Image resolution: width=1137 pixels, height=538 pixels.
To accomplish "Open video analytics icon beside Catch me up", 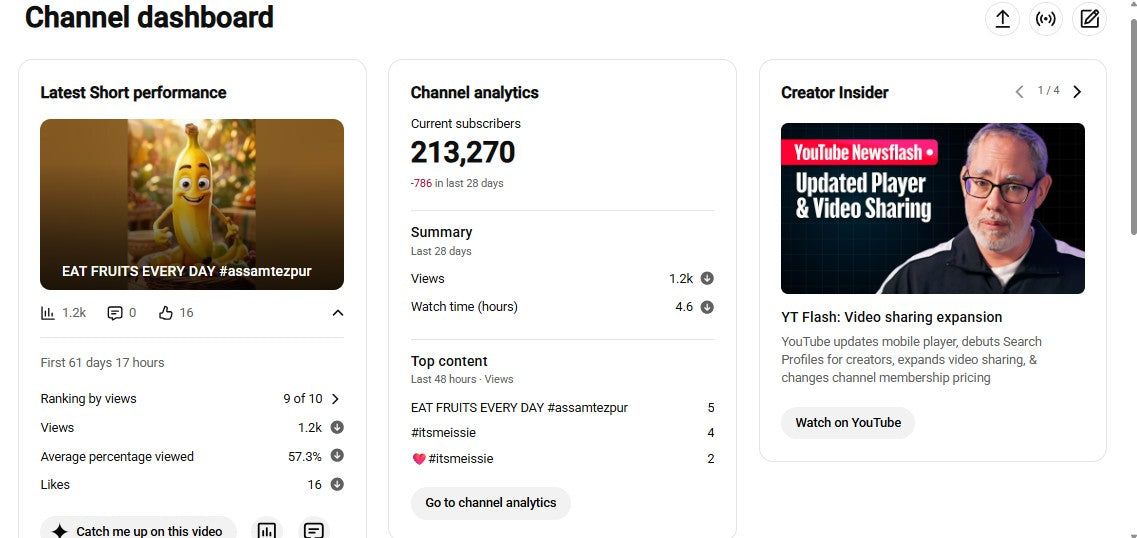I will click(x=266, y=531).
